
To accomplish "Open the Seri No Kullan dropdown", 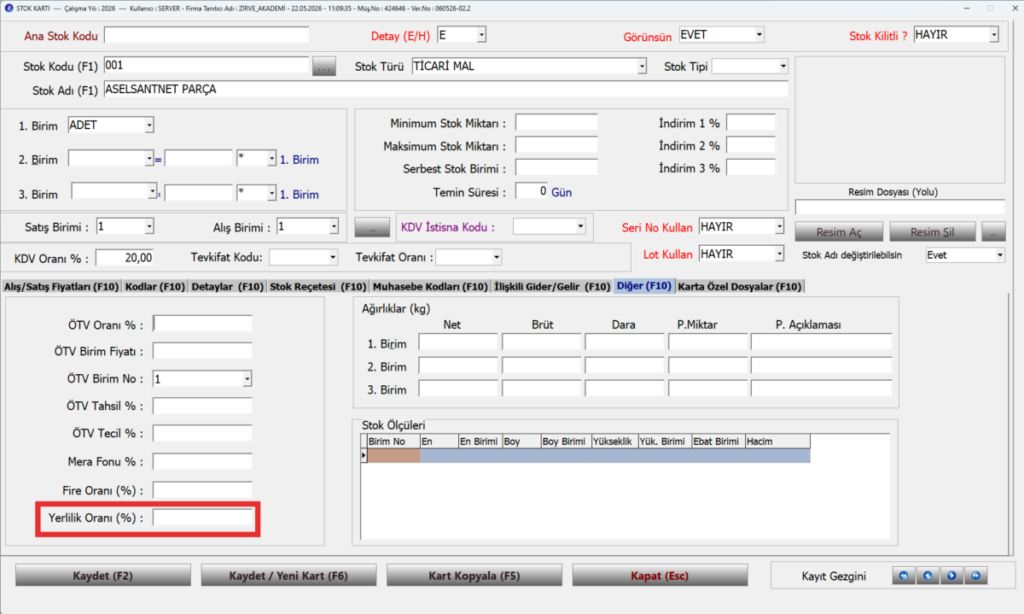I will tap(779, 227).
